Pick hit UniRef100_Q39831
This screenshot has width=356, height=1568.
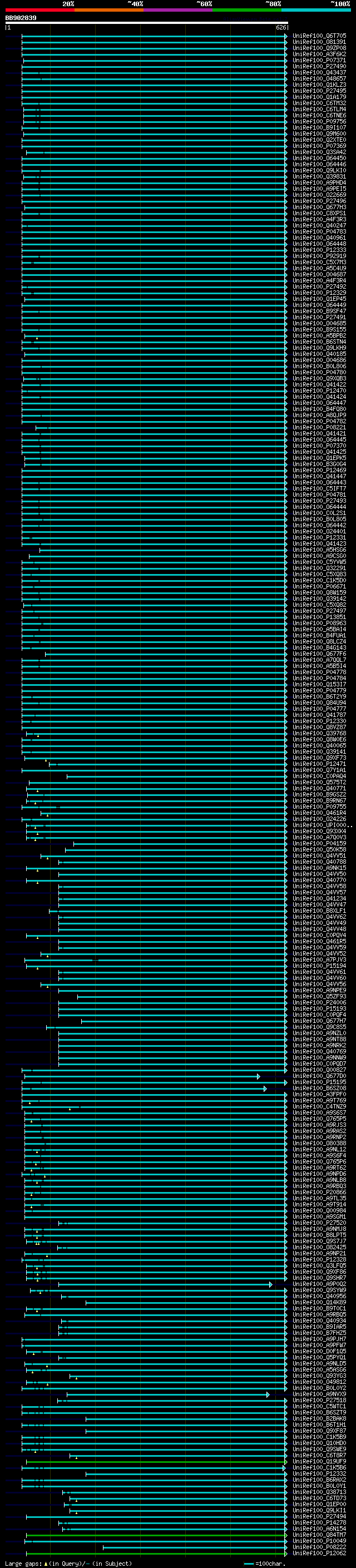click(x=319, y=176)
